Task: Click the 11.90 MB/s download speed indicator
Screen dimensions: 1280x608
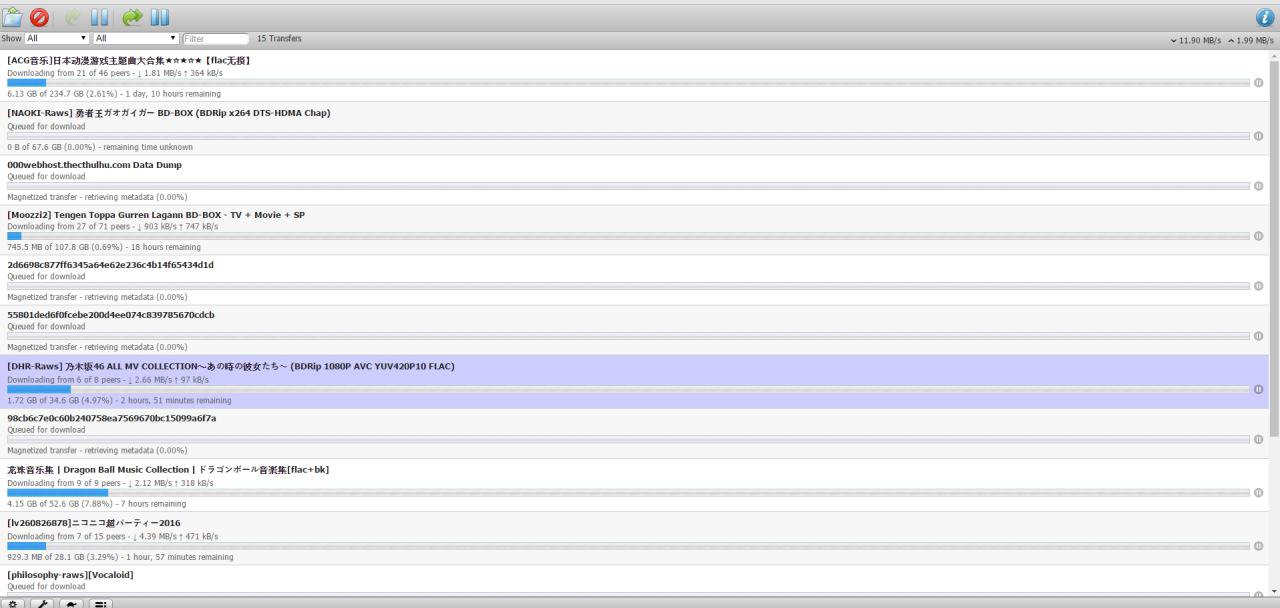Action: click(x=1196, y=40)
